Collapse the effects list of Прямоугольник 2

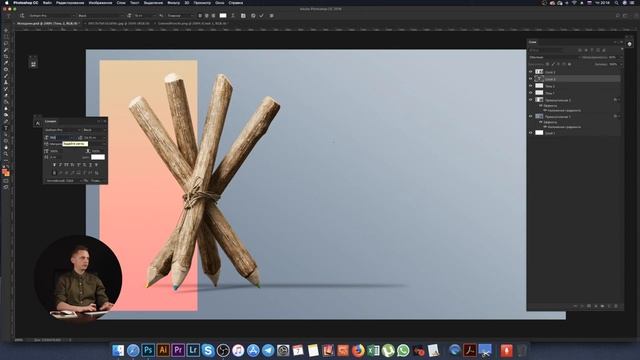click(619, 100)
